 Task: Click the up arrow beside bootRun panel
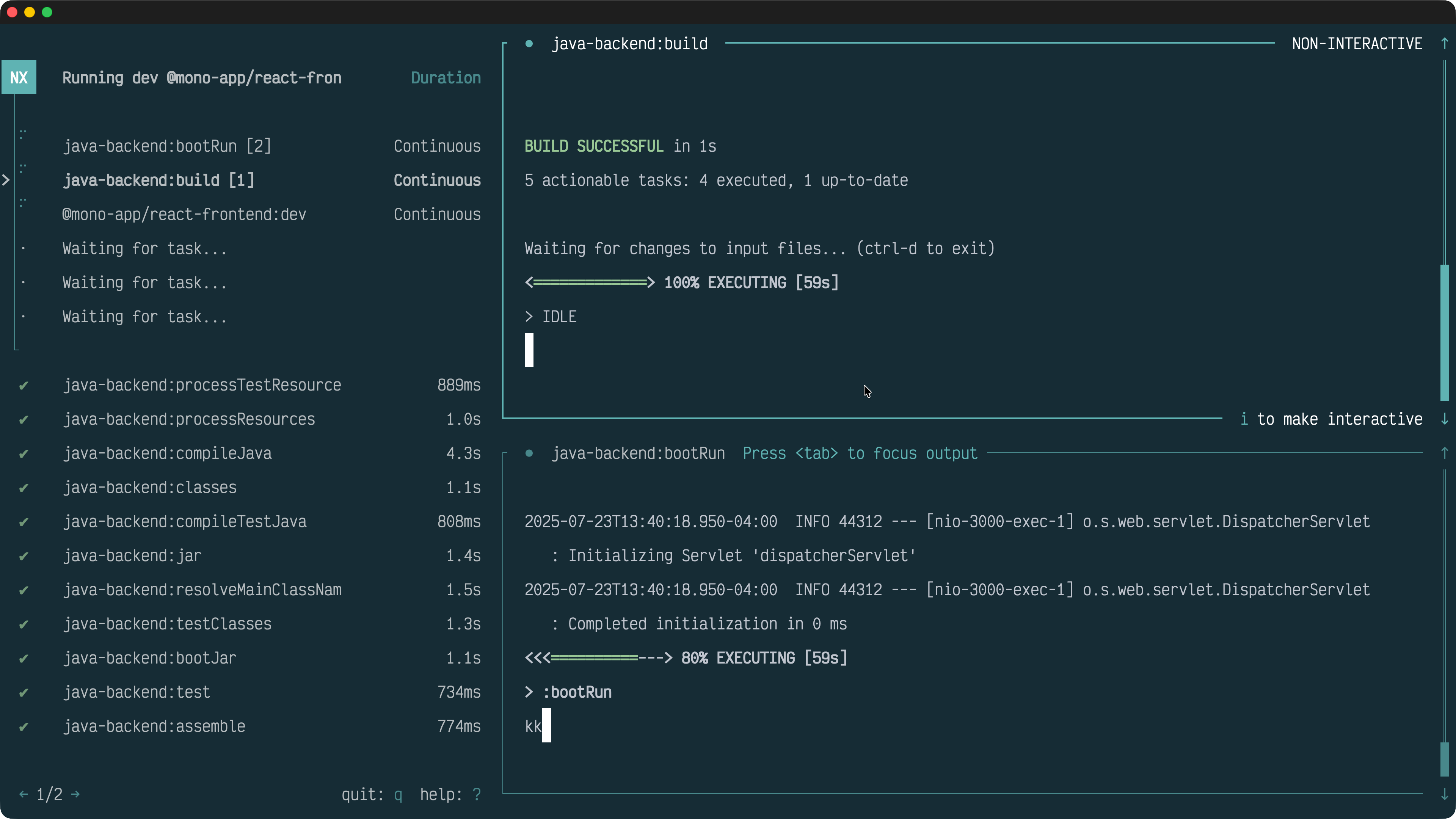click(x=1444, y=453)
